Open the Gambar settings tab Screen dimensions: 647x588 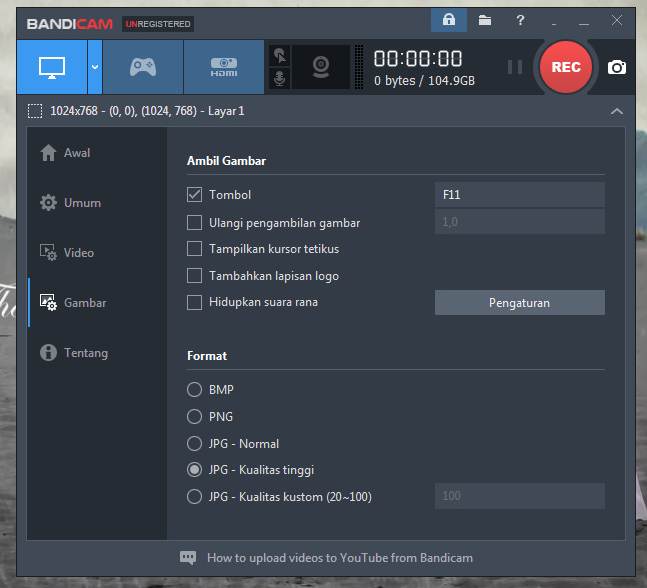pyautogui.click(x=95, y=302)
